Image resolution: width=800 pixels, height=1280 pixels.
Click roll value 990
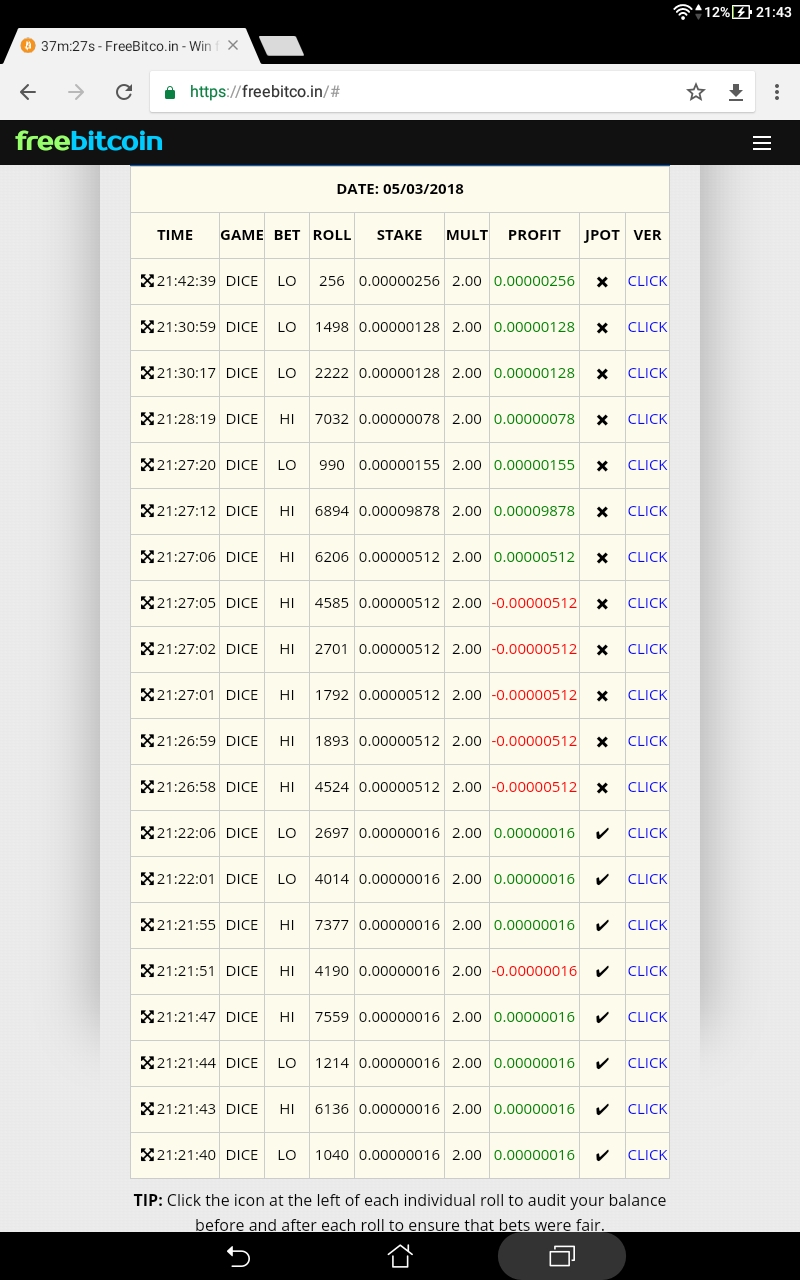[x=332, y=465]
